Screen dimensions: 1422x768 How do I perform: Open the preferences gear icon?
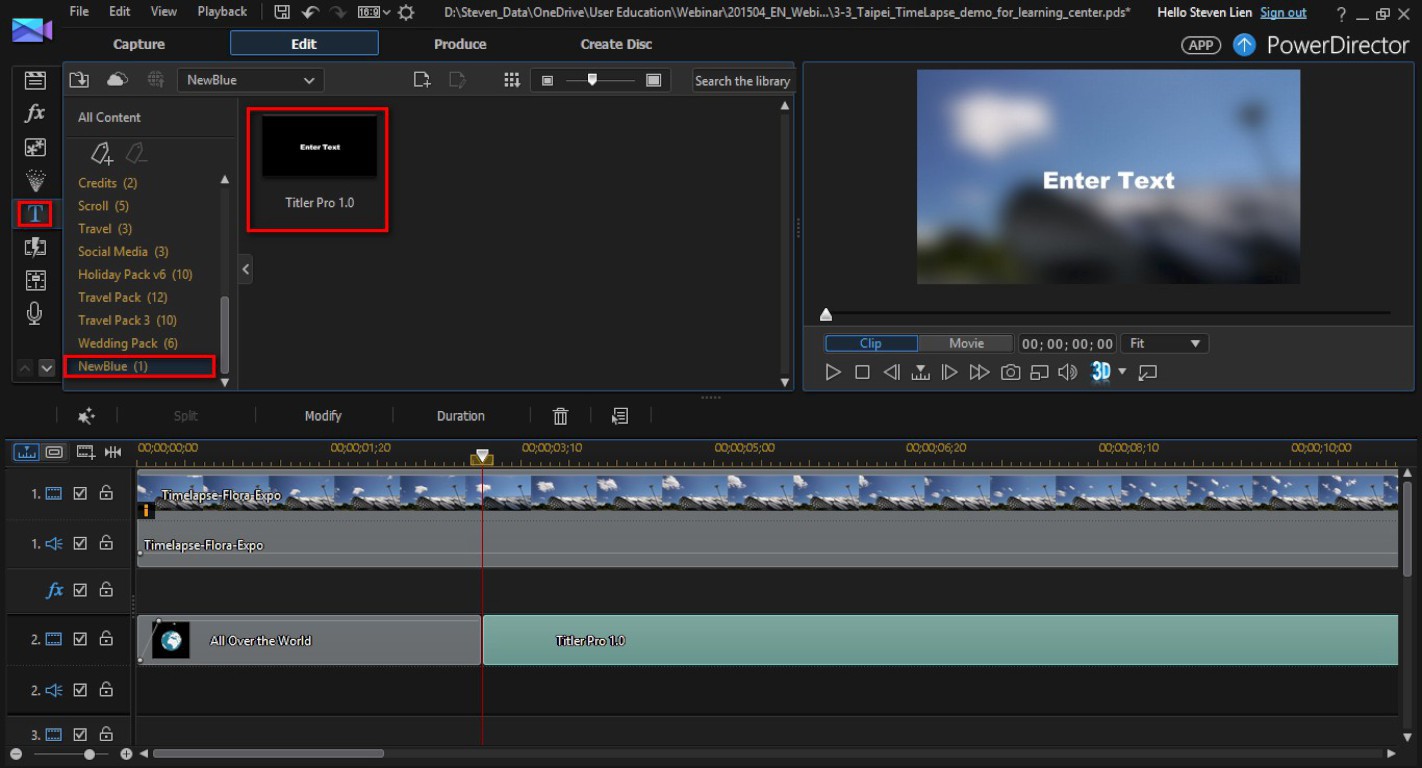coord(406,12)
